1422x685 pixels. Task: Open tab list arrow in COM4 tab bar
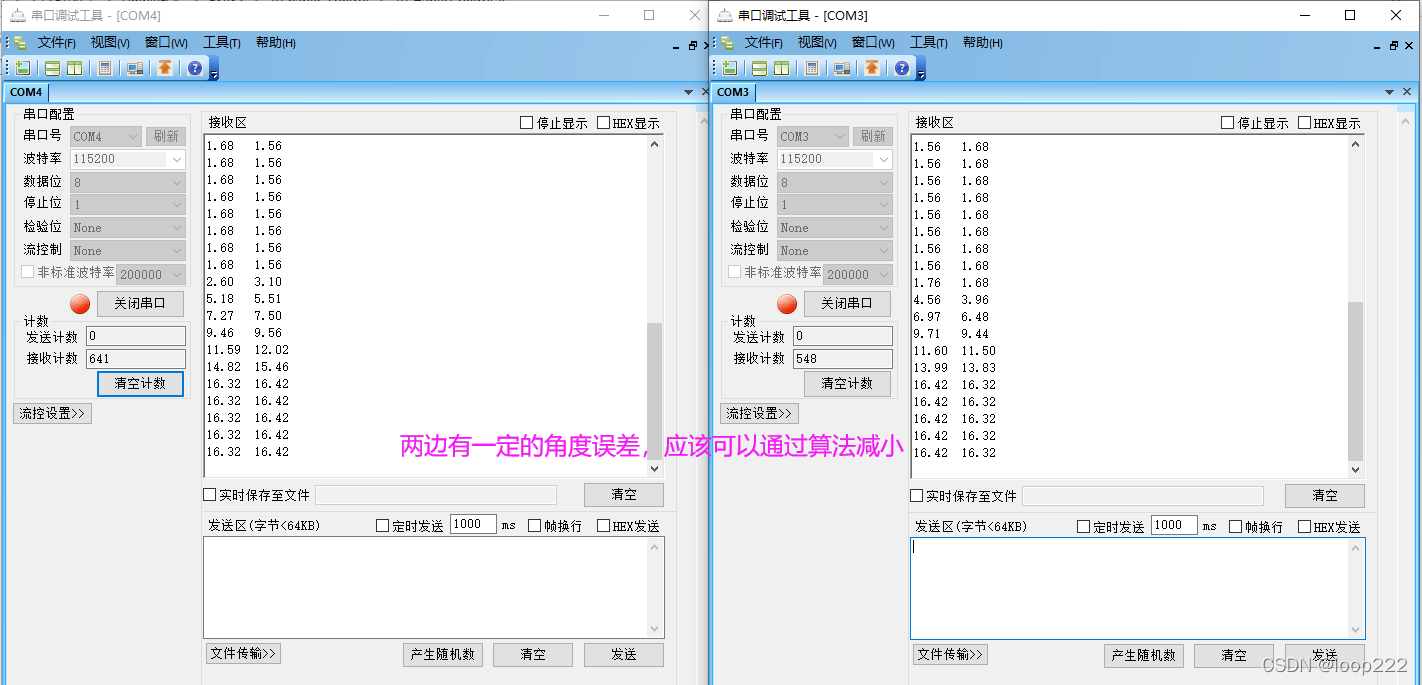click(x=688, y=92)
